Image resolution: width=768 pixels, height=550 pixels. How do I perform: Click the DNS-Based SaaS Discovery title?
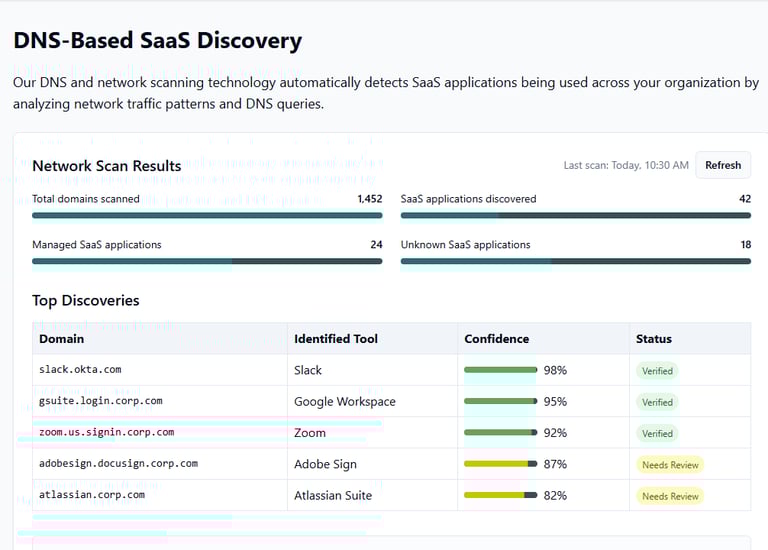point(158,41)
